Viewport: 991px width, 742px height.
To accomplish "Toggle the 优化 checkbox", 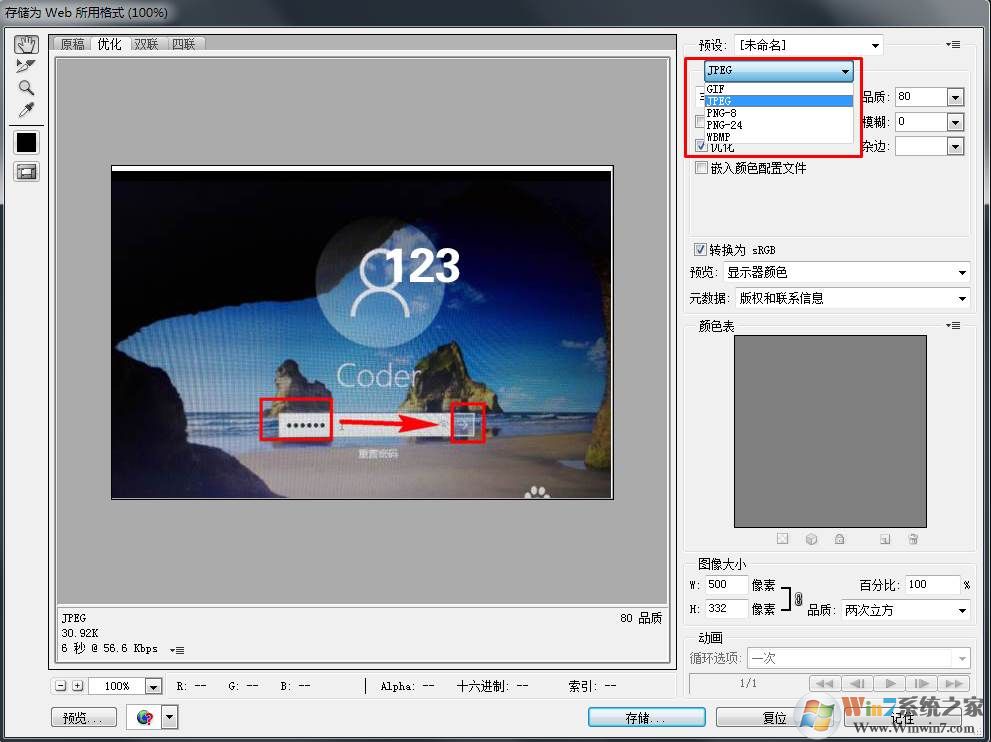I will [701, 146].
